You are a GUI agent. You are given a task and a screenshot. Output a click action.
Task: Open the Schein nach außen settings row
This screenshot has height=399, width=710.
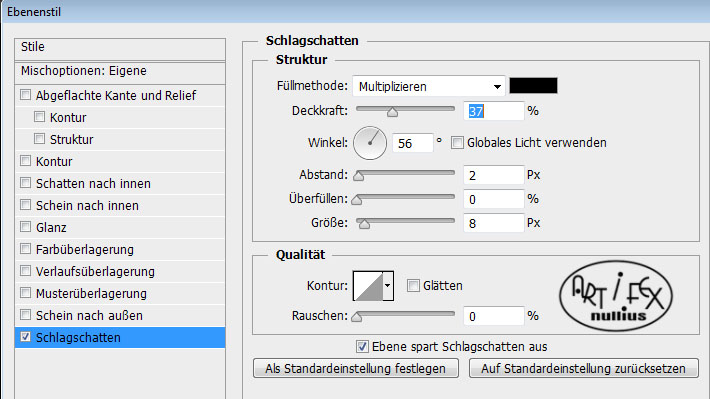tap(120, 315)
